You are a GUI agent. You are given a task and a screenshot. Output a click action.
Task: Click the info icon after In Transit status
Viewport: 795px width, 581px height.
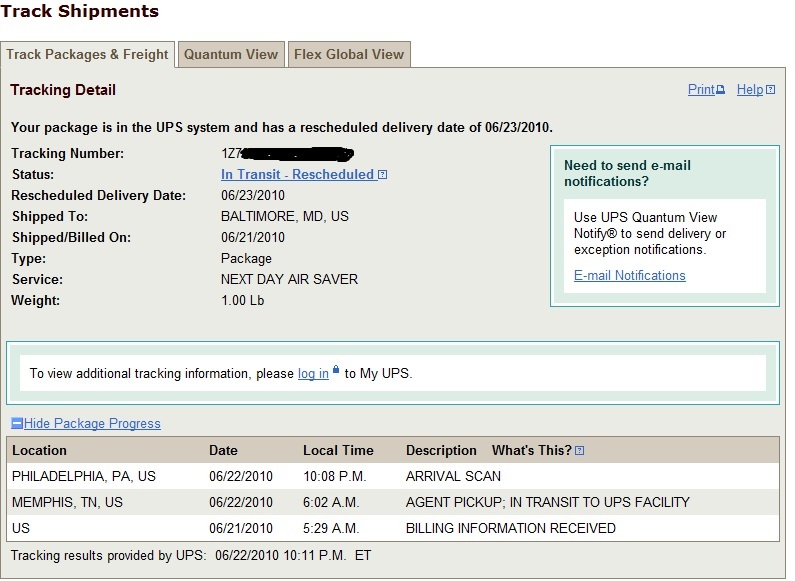383,174
